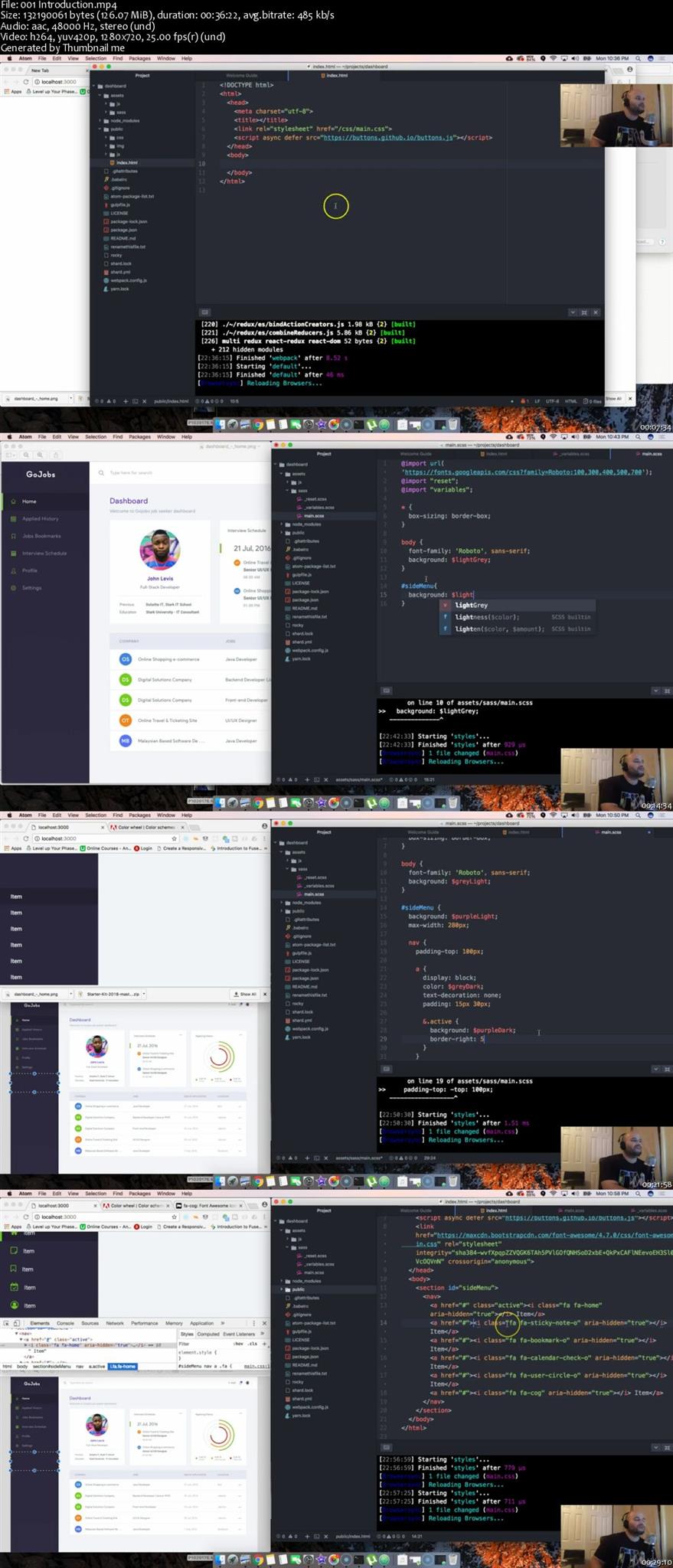The image size is (673, 1568).
Task: In 00:07:34 frame, click terminal panel maximize icon
Action: [x=584, y=312]
